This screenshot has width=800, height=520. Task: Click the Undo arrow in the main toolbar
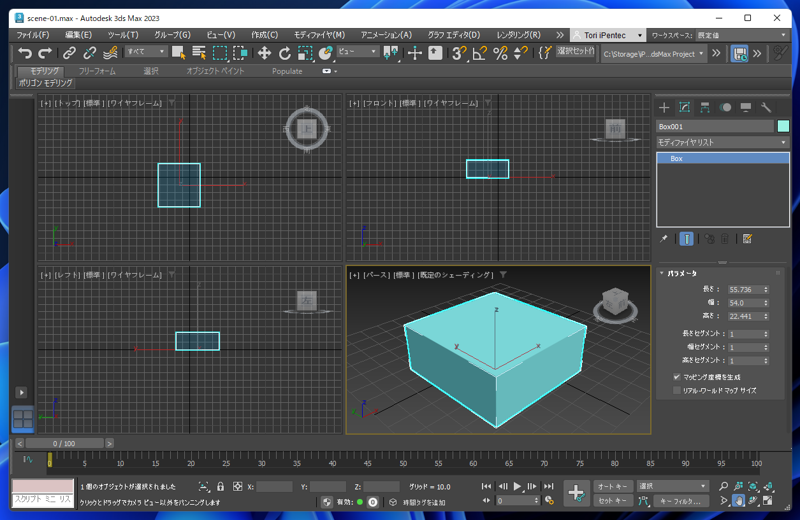tap(24, 53)
